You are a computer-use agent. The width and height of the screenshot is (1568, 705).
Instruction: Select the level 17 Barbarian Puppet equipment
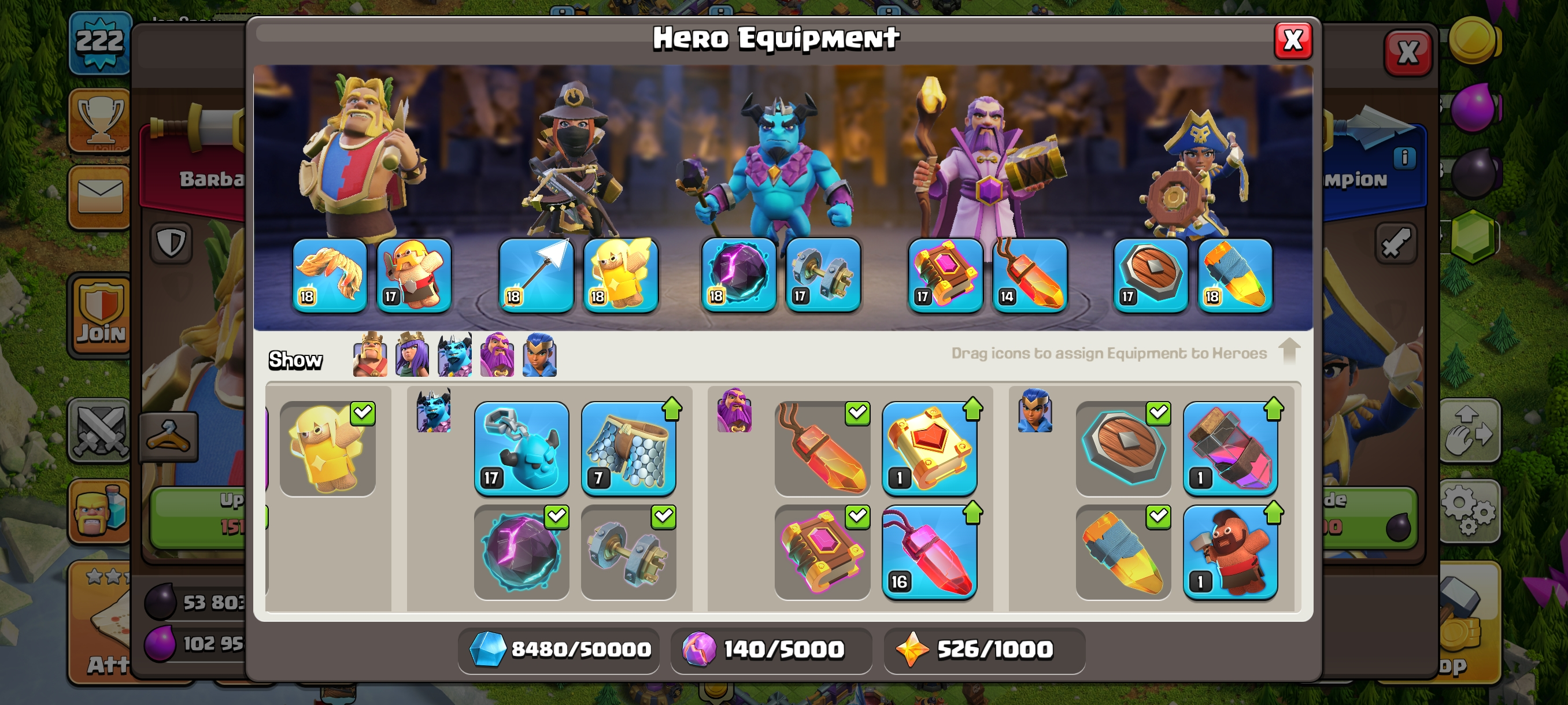414,275
